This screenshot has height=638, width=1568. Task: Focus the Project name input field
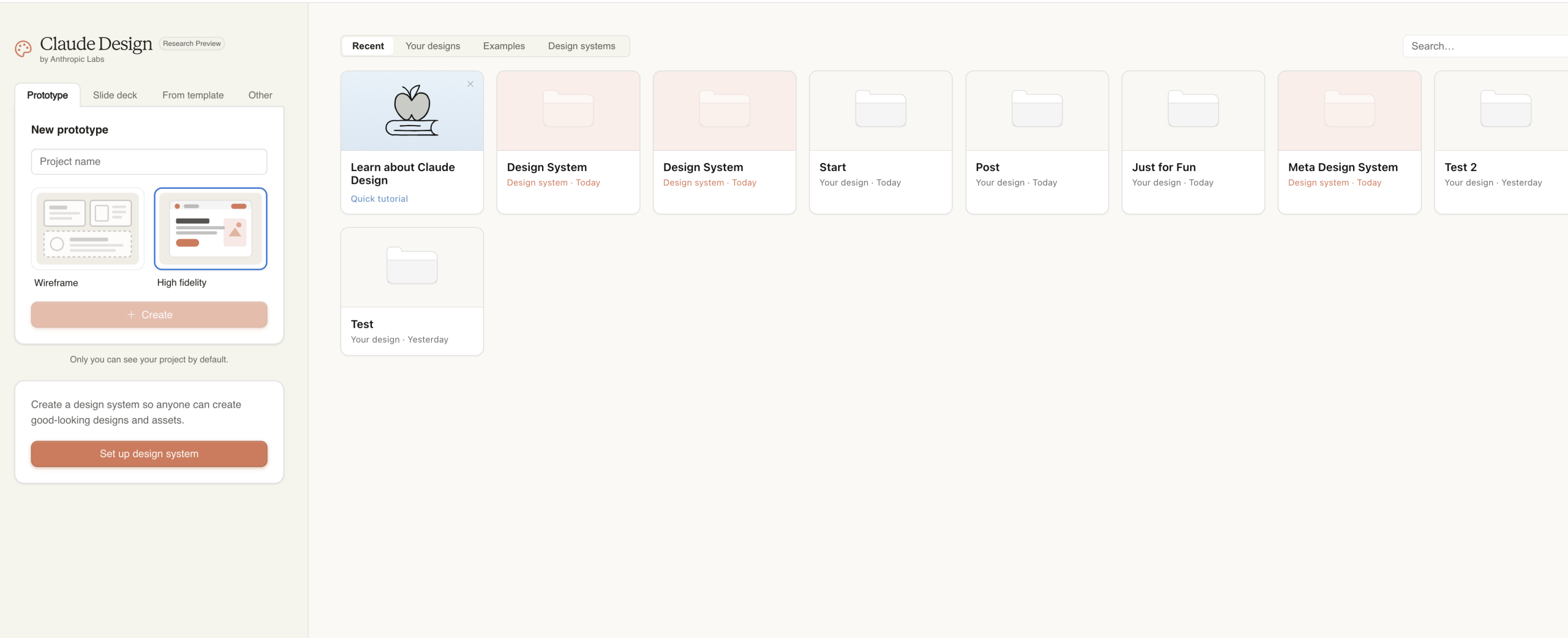[149, 162]
